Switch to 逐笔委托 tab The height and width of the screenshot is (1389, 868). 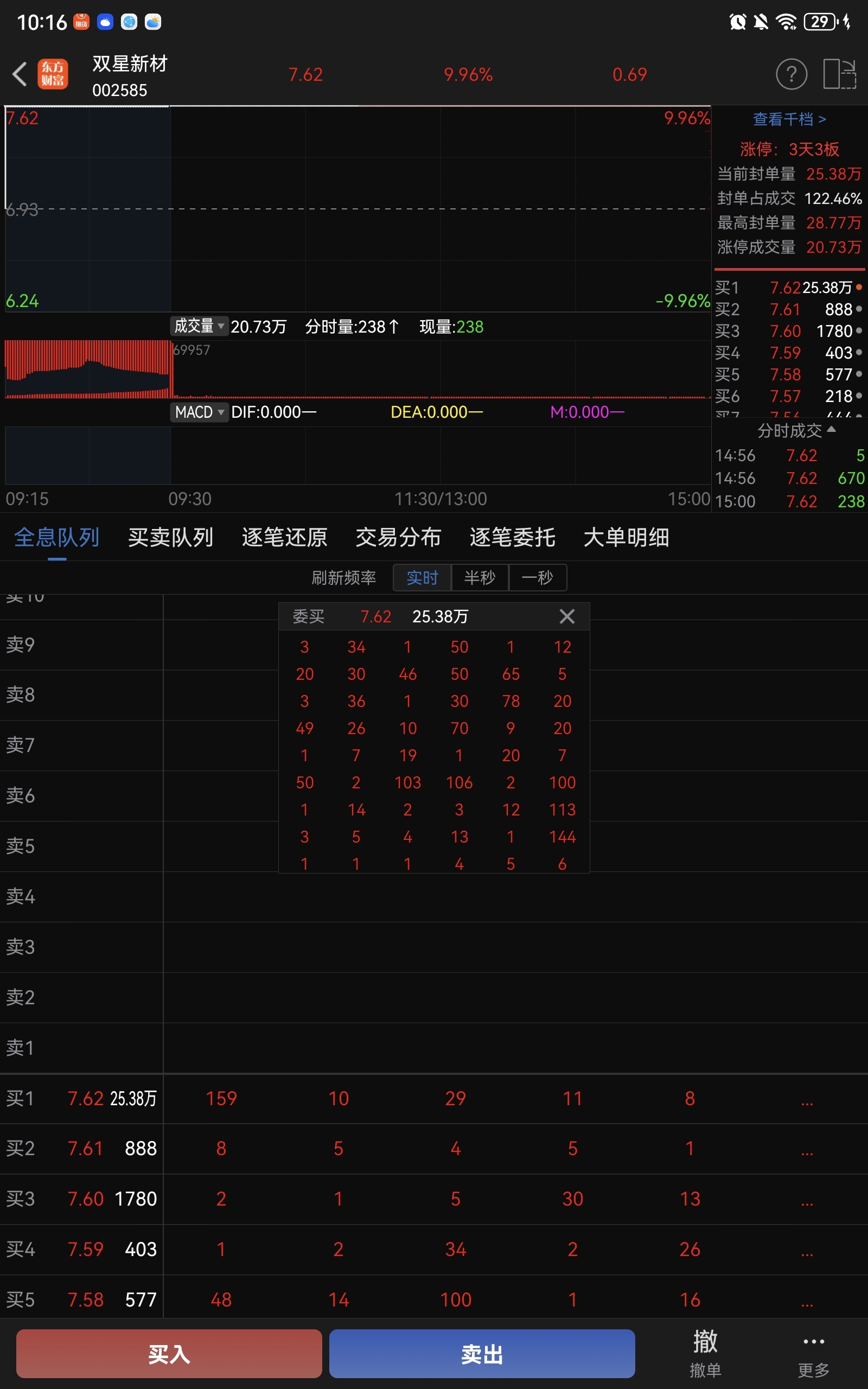tap(512, 537)
